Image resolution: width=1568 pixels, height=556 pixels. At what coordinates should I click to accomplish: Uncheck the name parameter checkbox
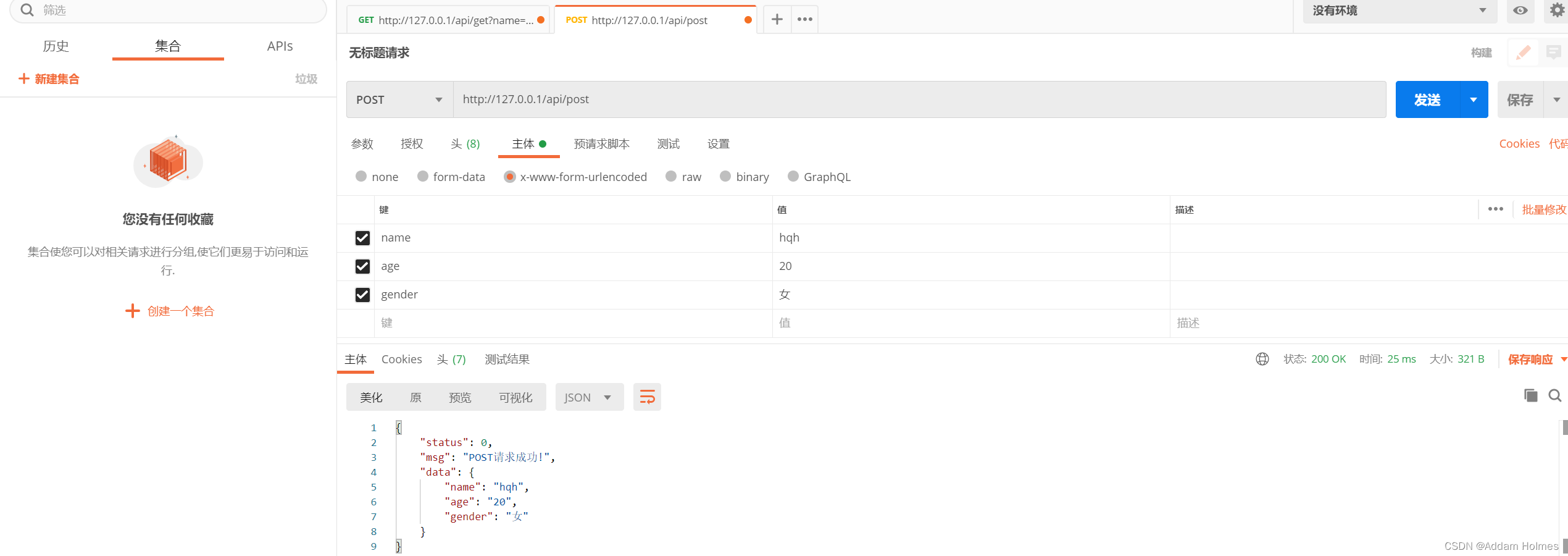click(x=362, y=238)
